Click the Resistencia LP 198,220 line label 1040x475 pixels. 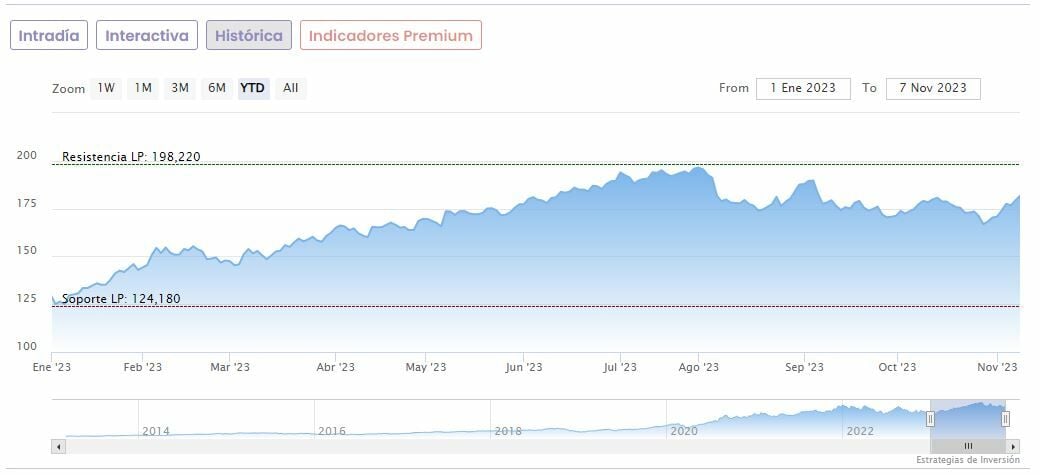coord(131,157)
